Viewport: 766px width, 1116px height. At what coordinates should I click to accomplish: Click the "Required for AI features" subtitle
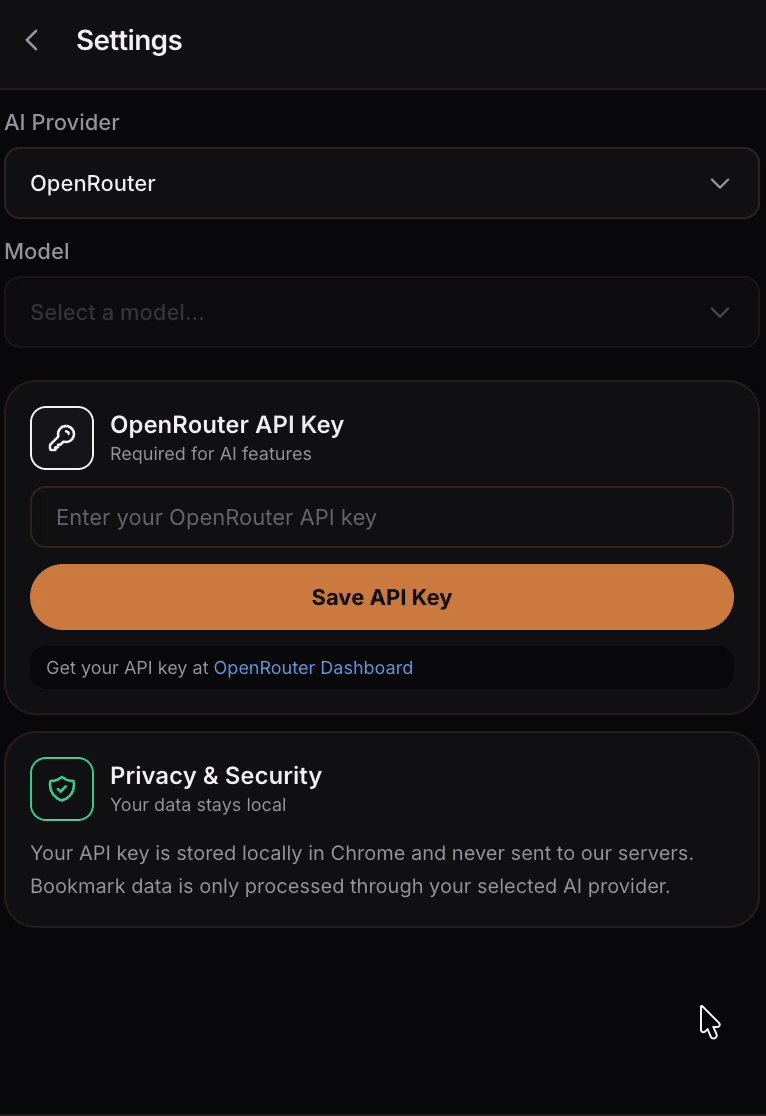211,454
